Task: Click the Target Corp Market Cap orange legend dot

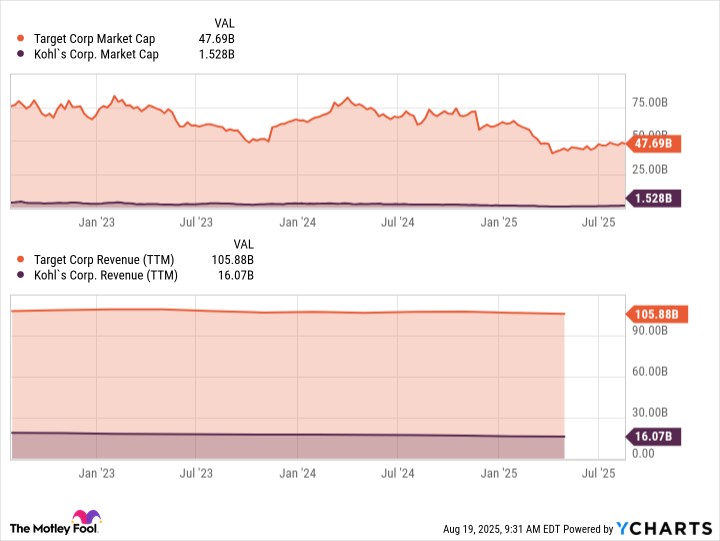Action: 22,39
